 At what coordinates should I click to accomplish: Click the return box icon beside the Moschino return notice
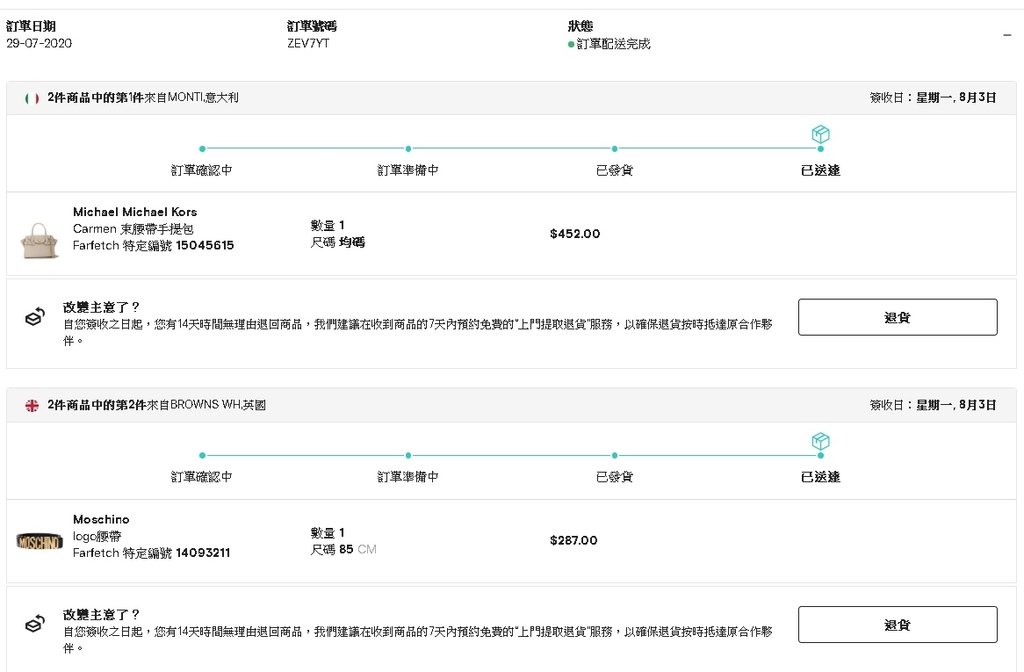click(x=35, y=624)
